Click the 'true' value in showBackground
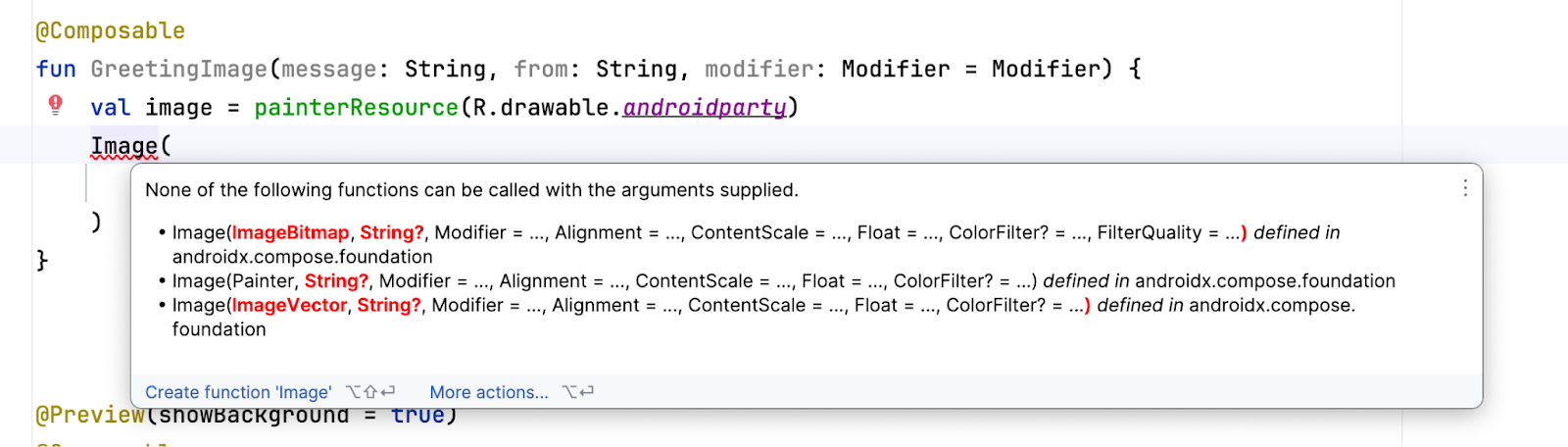 click(417, 417)
